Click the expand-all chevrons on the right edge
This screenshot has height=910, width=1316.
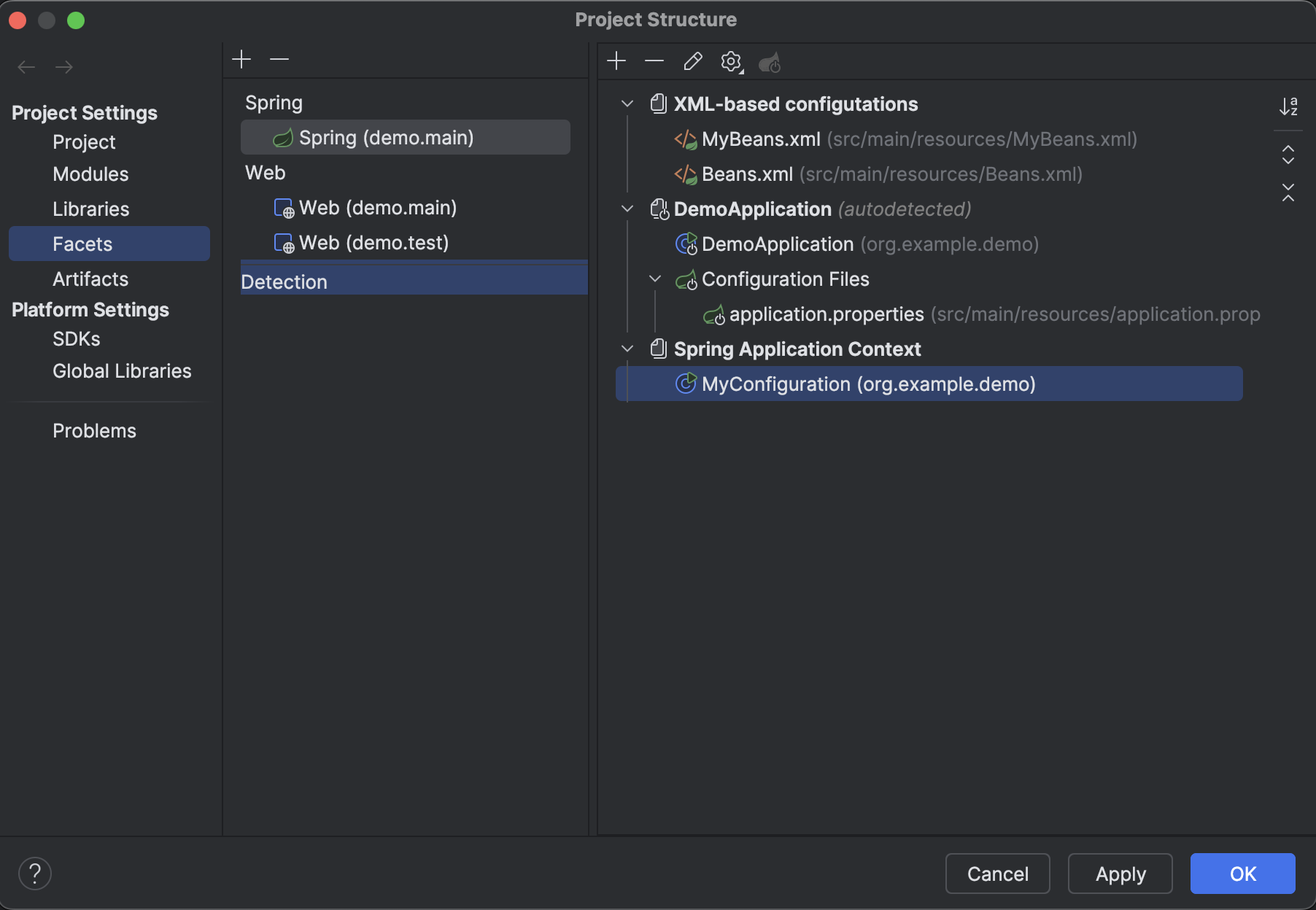click(1288, 155)
